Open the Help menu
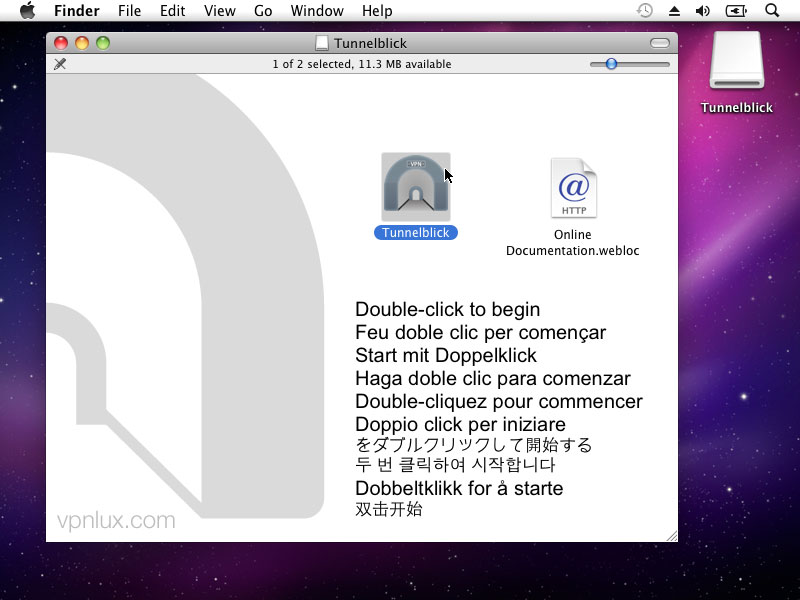 point(377,11)
